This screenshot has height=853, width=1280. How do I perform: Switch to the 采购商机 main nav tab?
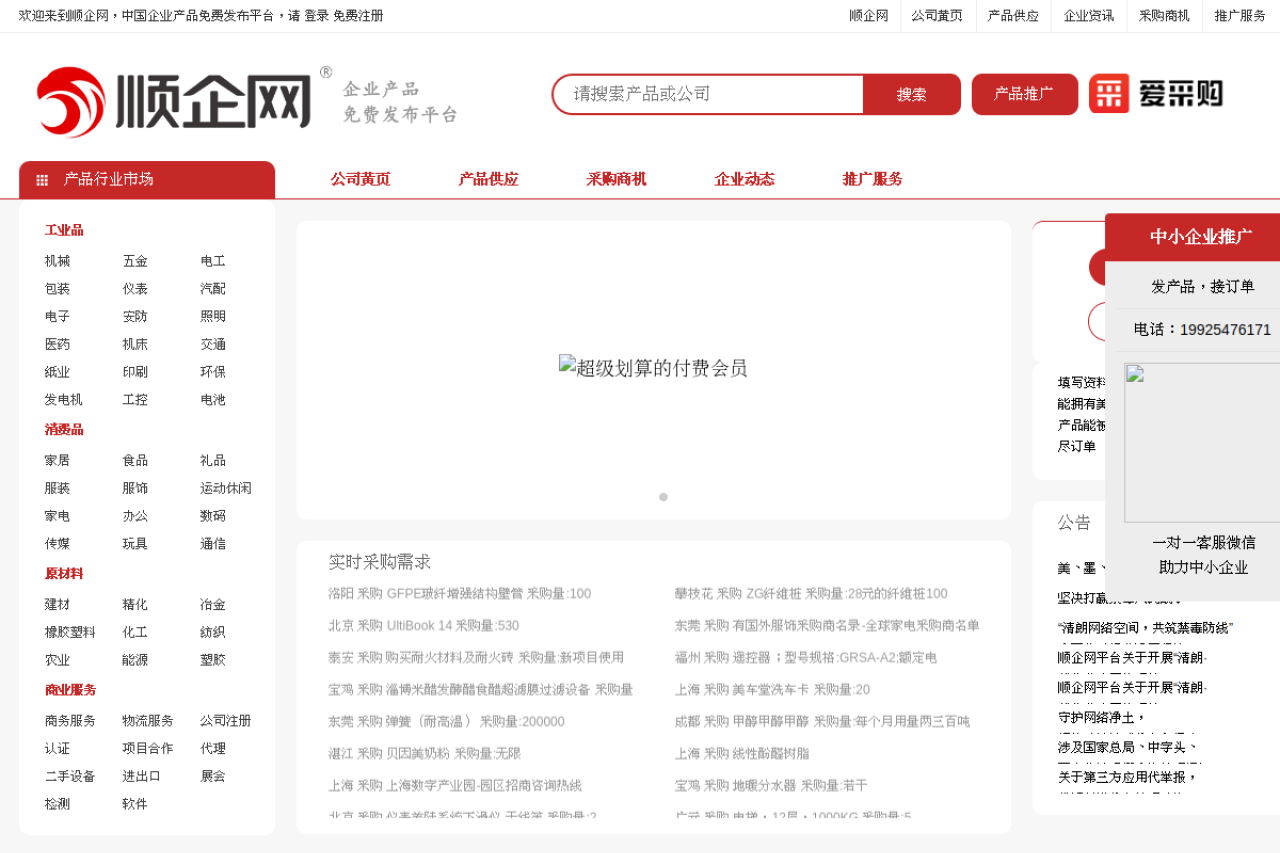click(x=616, y=179)
